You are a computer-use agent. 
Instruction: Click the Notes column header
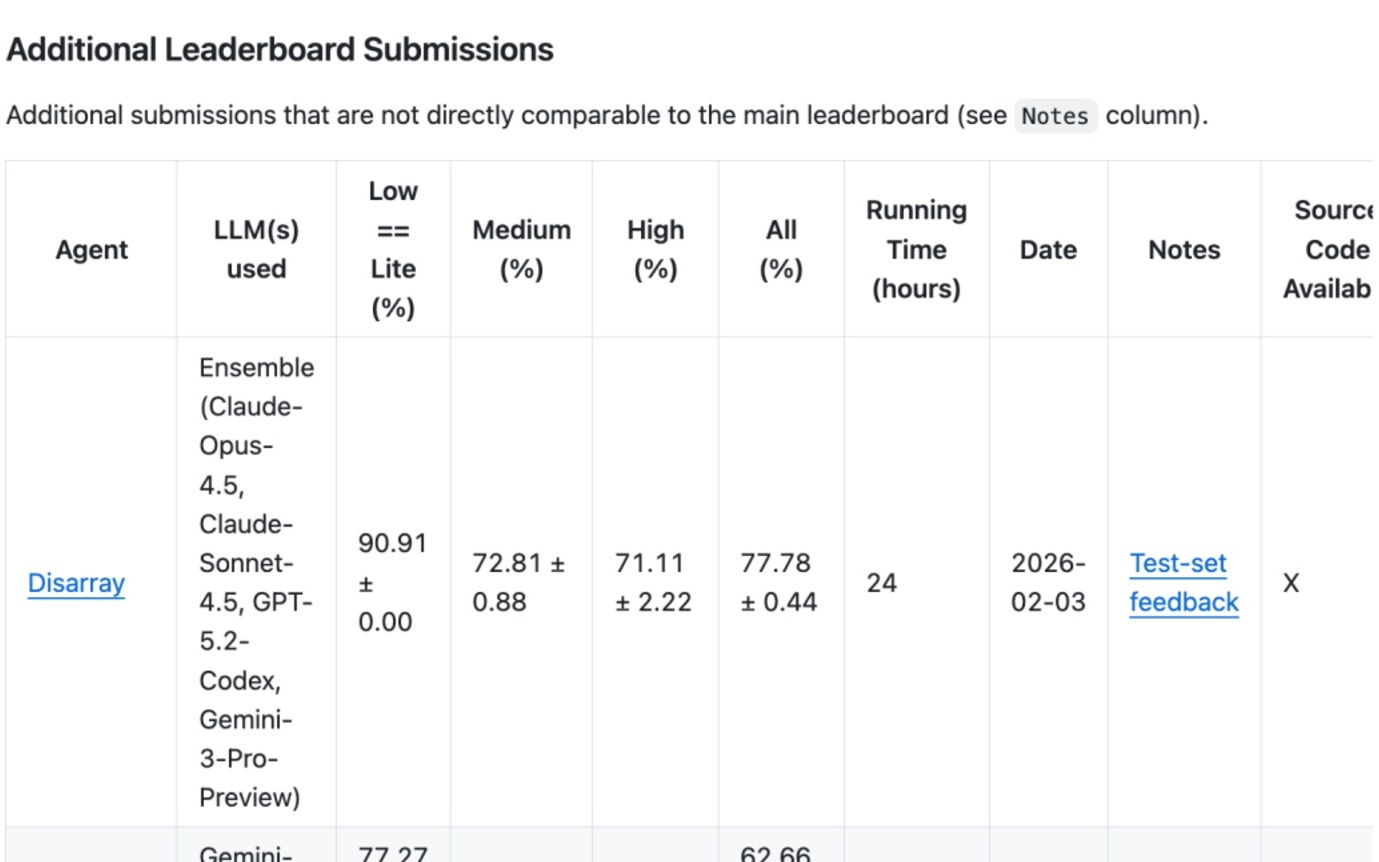coord(1184,250)
